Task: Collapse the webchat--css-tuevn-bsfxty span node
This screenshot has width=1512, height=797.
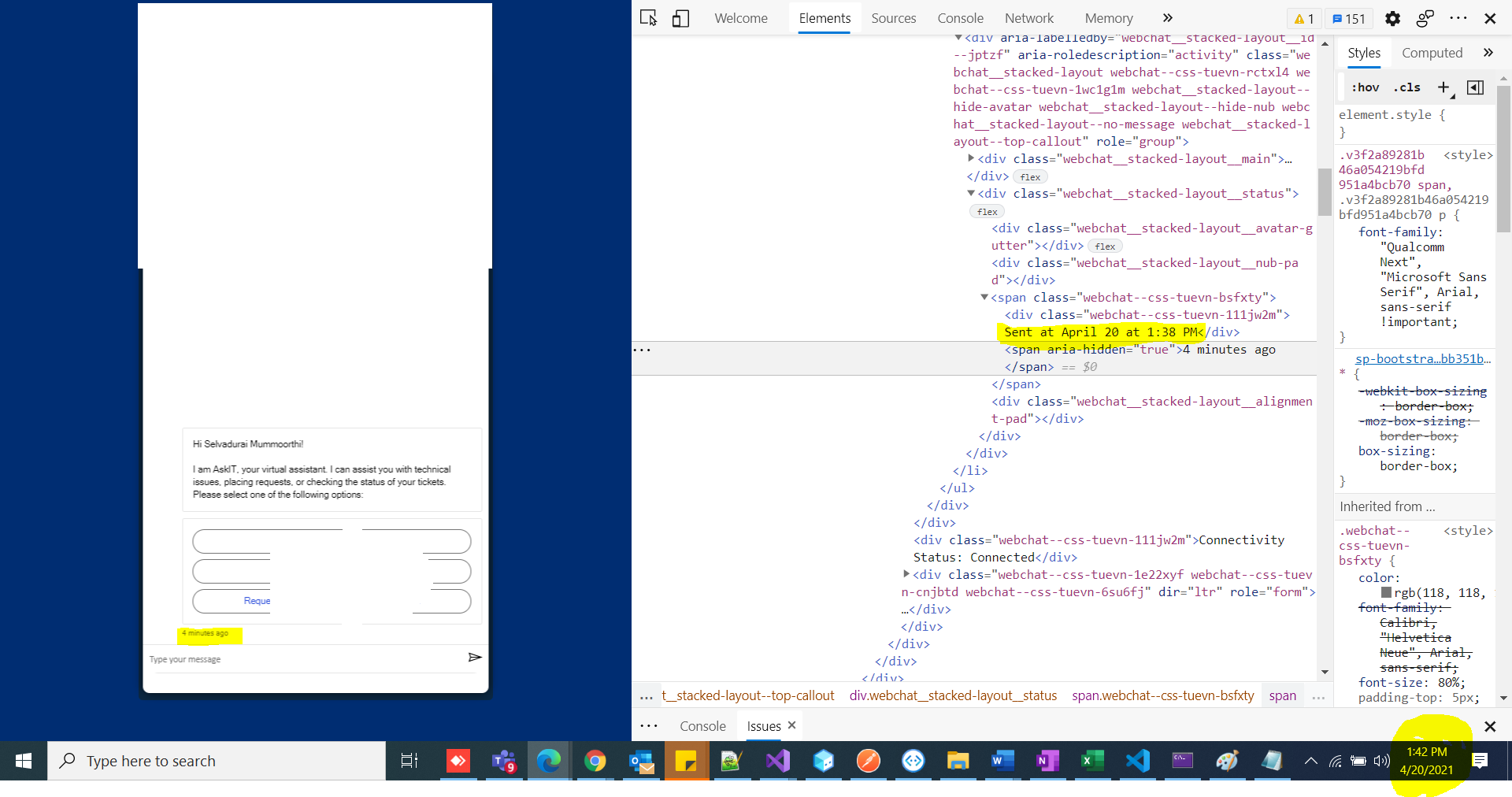Action: point(984,297)
